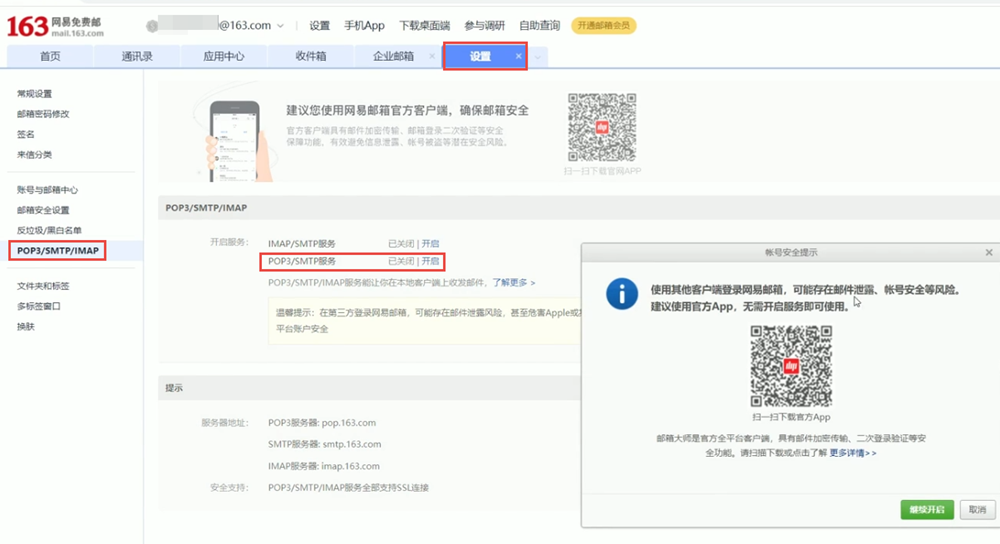Open 常规设置 in sidebar
The height and width of the screenshot is (544, 1000).
(x=34, y=94)
